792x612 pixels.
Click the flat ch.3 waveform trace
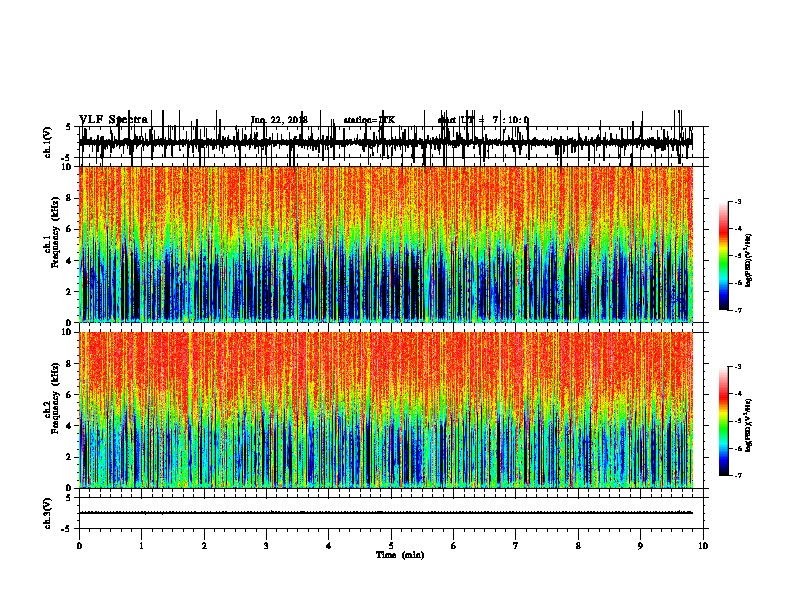point(386,513)
